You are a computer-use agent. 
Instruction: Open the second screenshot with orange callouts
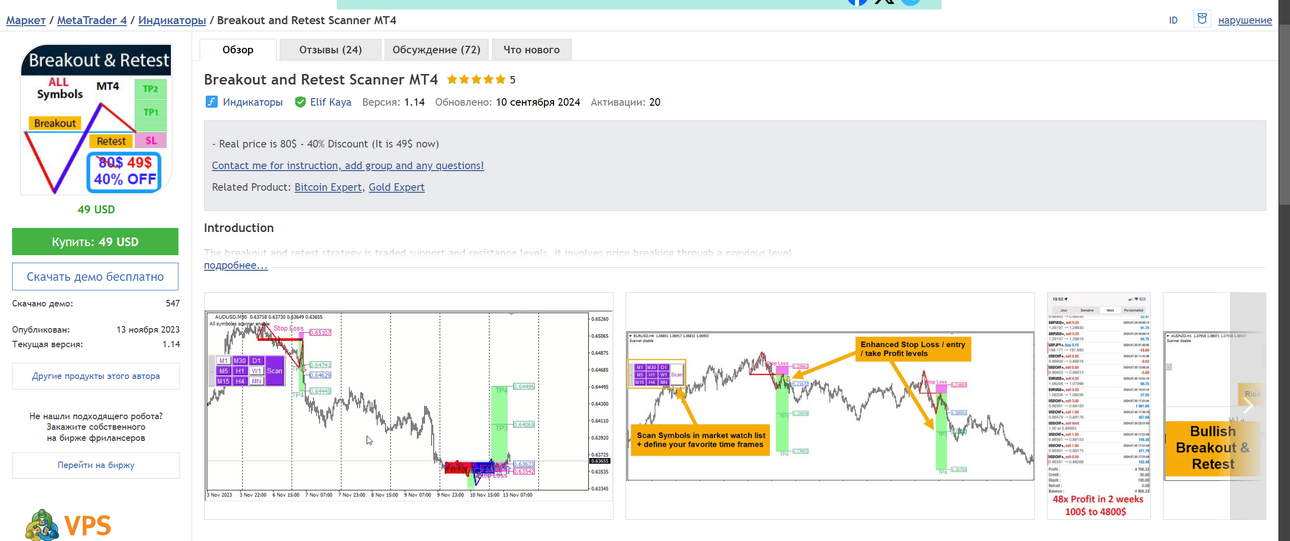point(830,406)
